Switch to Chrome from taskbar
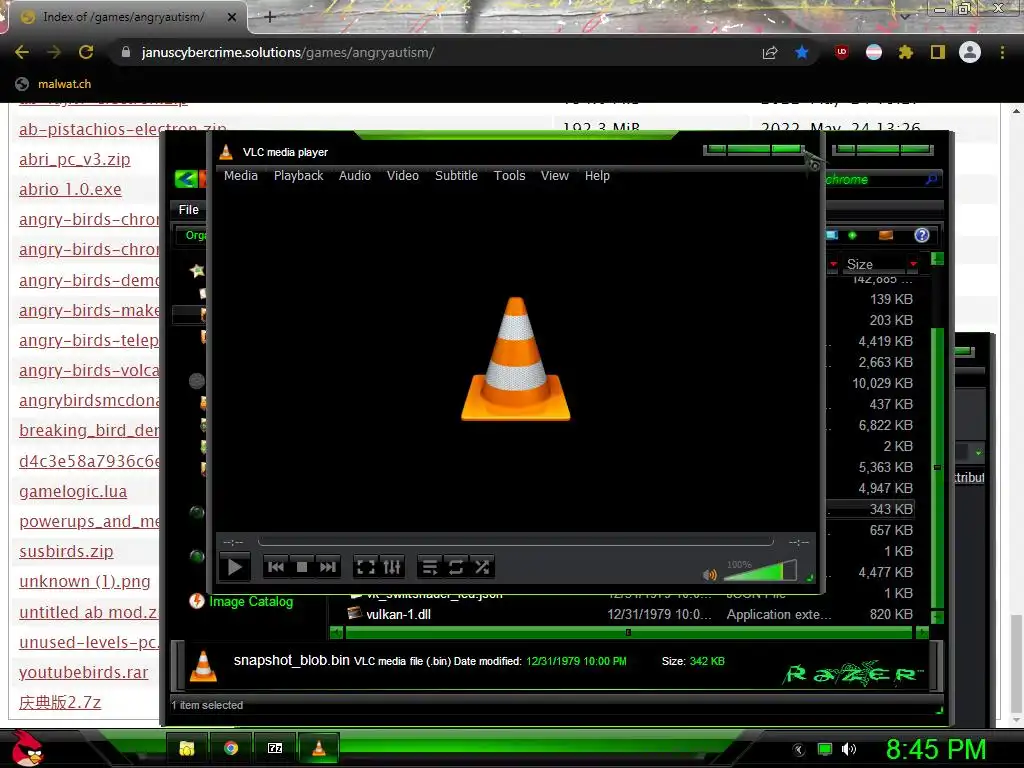 [231, 748]
